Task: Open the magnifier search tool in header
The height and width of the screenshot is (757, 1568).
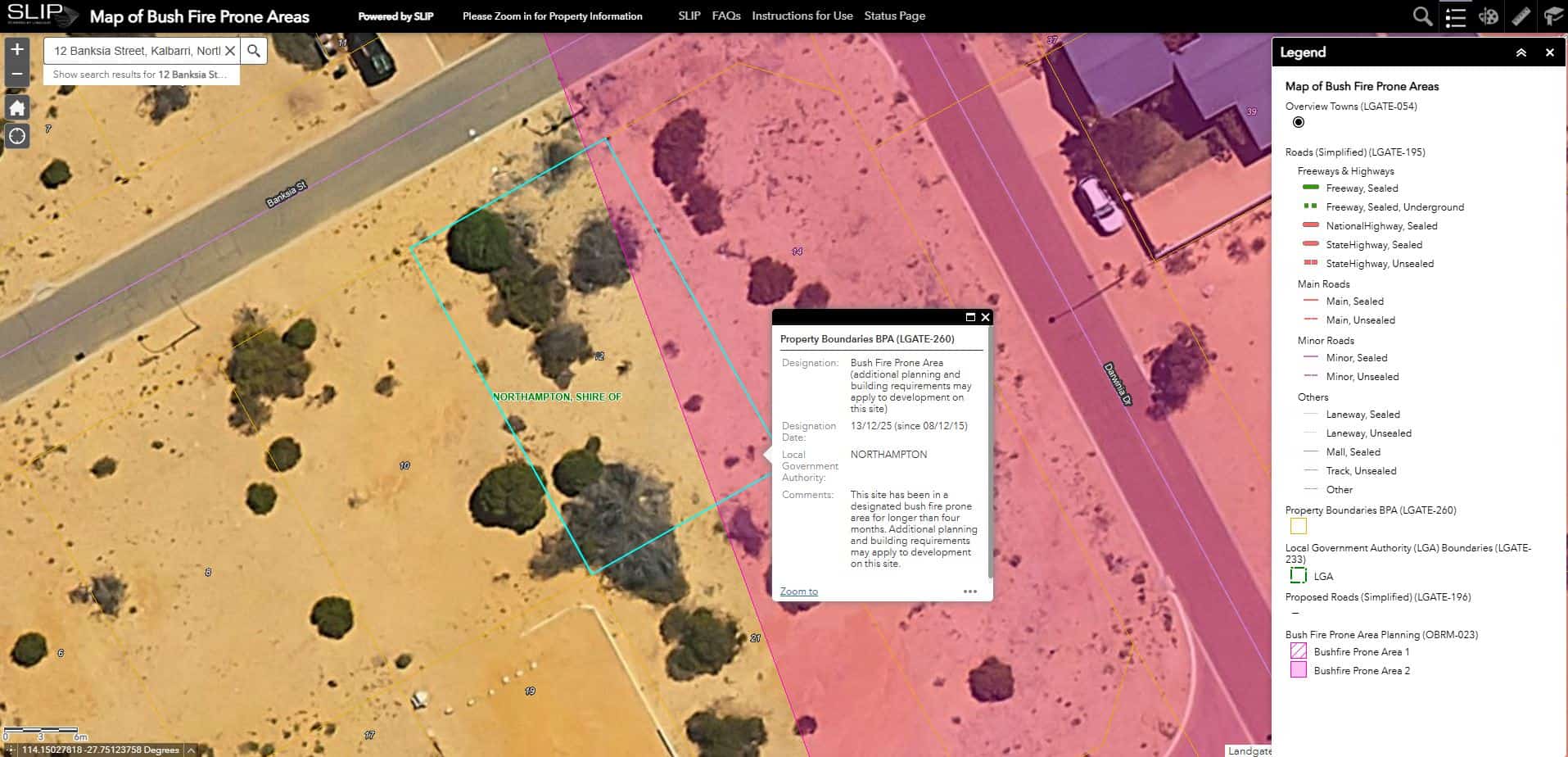Action: (x=1422, y=16)
